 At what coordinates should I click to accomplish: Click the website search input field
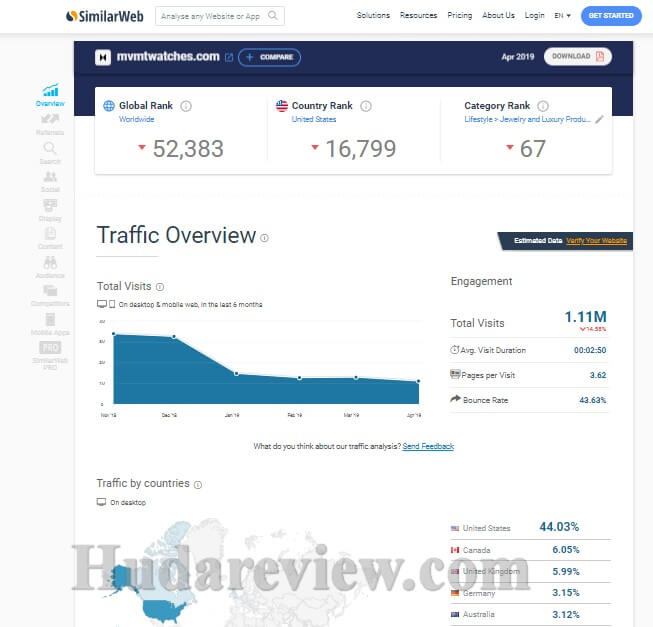point(220,16)
